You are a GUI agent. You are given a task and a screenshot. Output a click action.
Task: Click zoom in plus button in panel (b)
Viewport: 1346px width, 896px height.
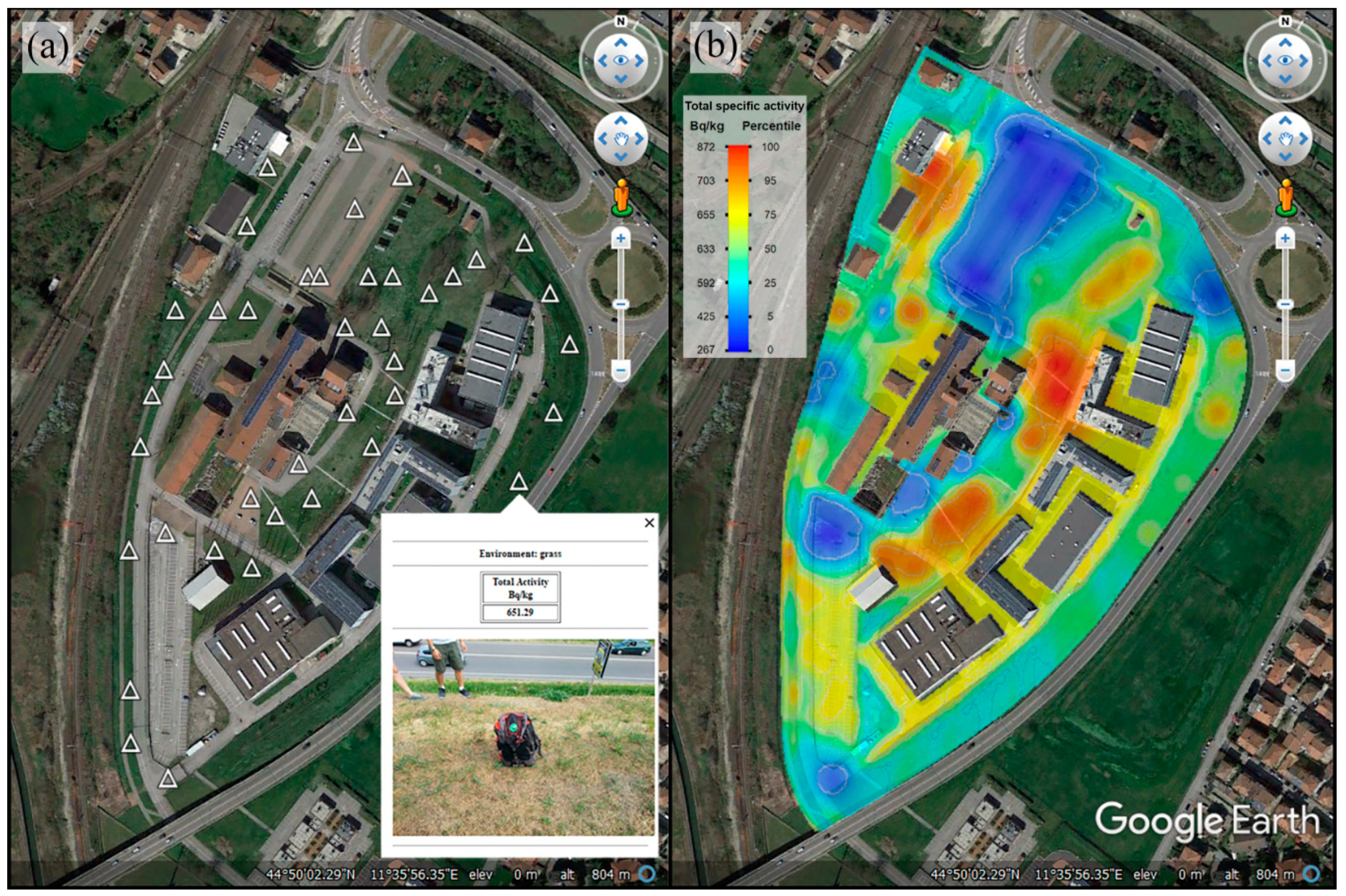click(1285, 238)
